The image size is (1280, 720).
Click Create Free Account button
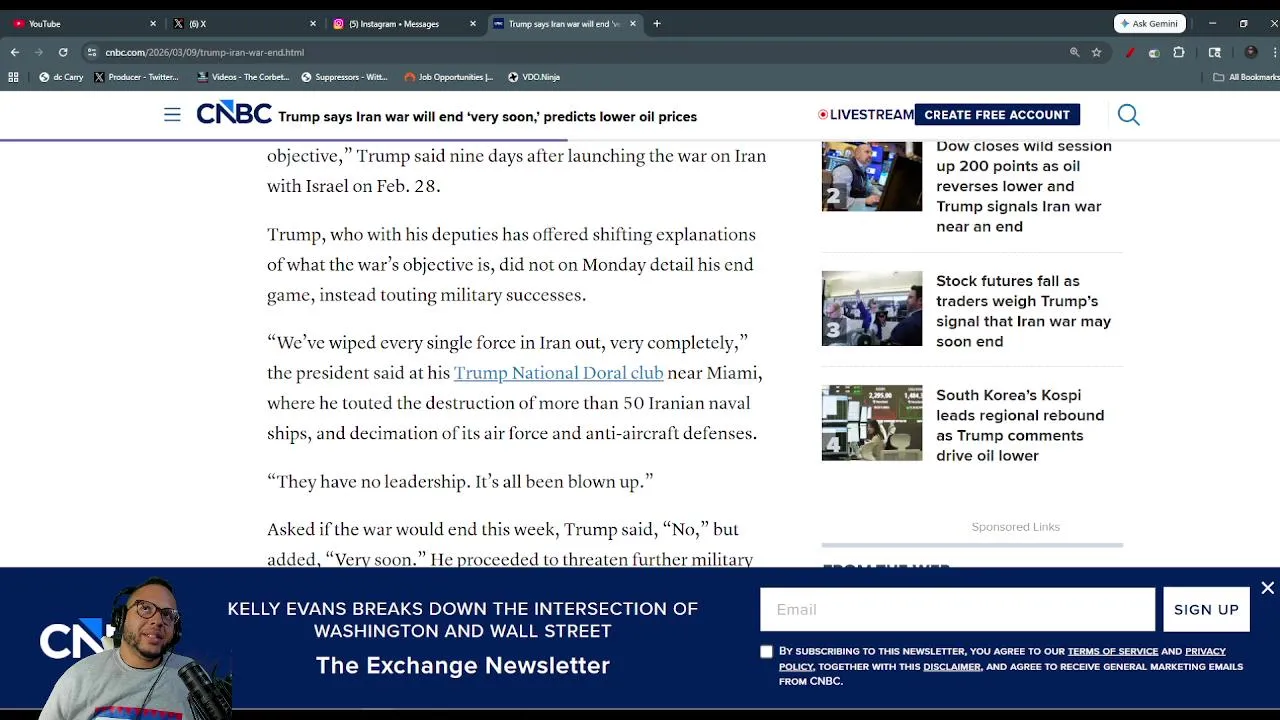997,115
